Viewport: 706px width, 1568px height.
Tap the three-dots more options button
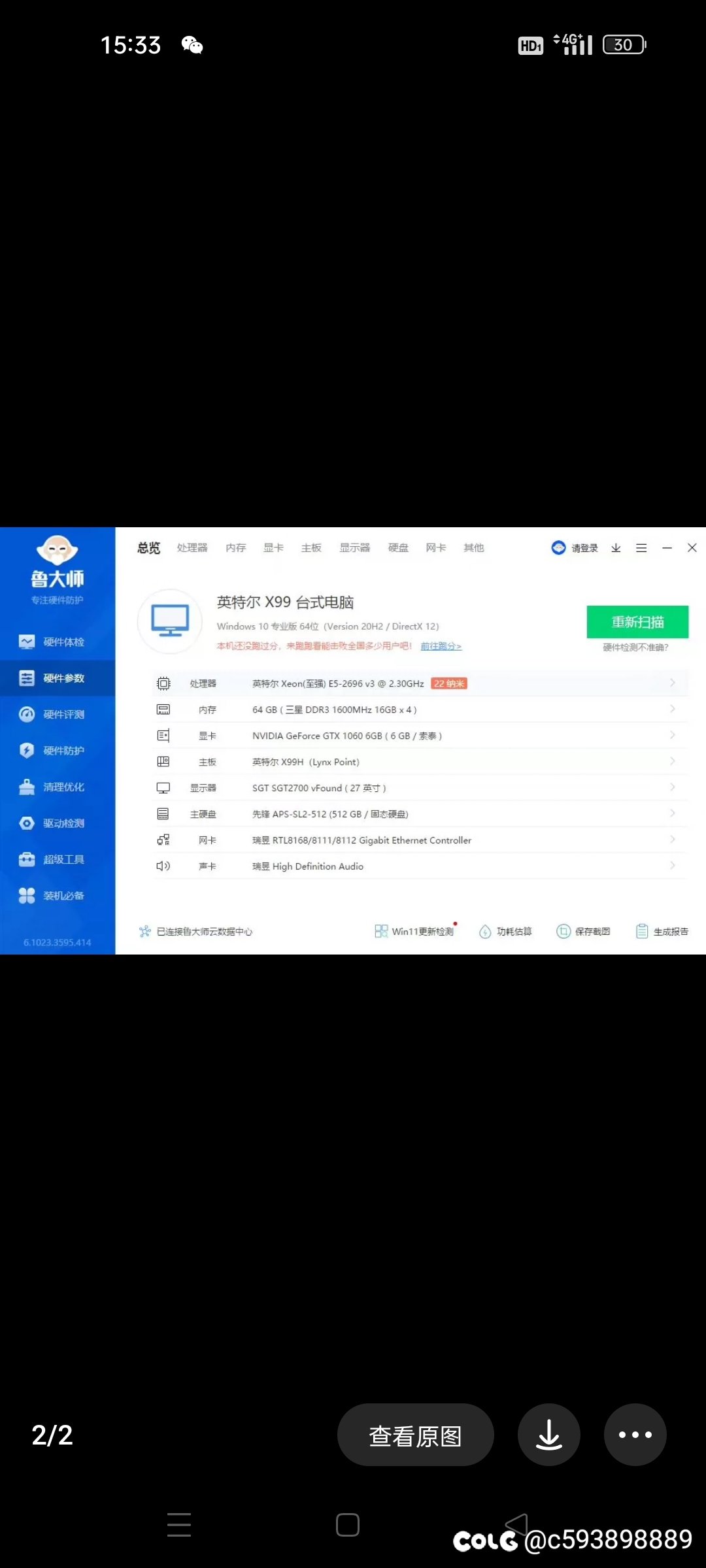635,1435
